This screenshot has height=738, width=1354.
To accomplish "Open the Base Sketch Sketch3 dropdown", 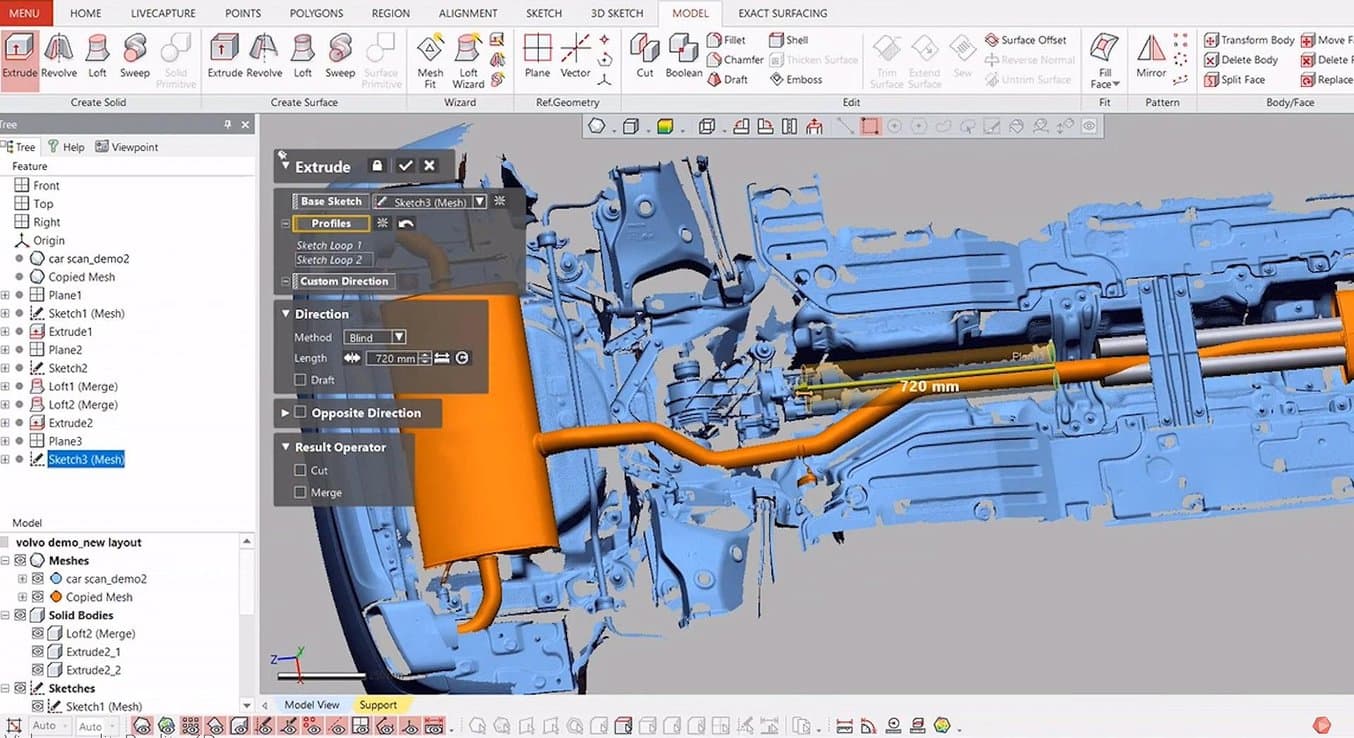I will 480,202.
